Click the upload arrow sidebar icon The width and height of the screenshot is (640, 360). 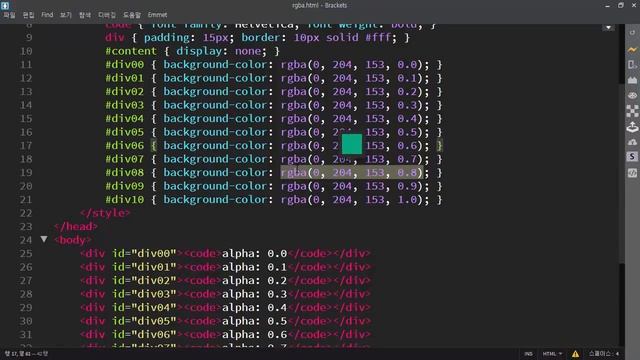point(632,127)
